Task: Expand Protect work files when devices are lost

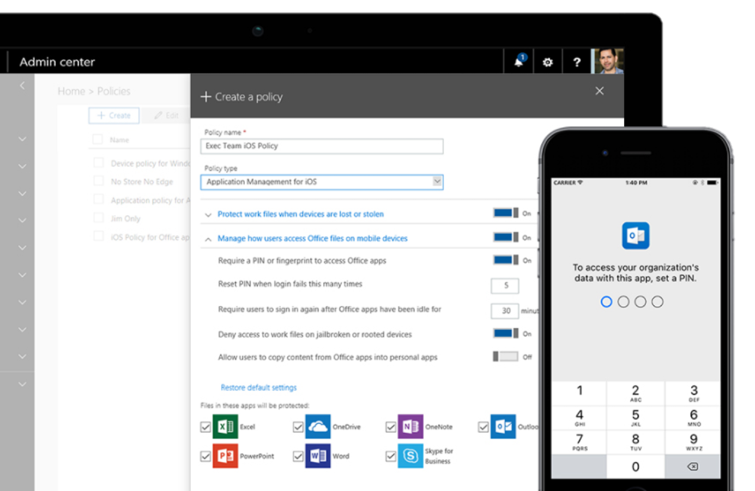Action: pos(208,214)
